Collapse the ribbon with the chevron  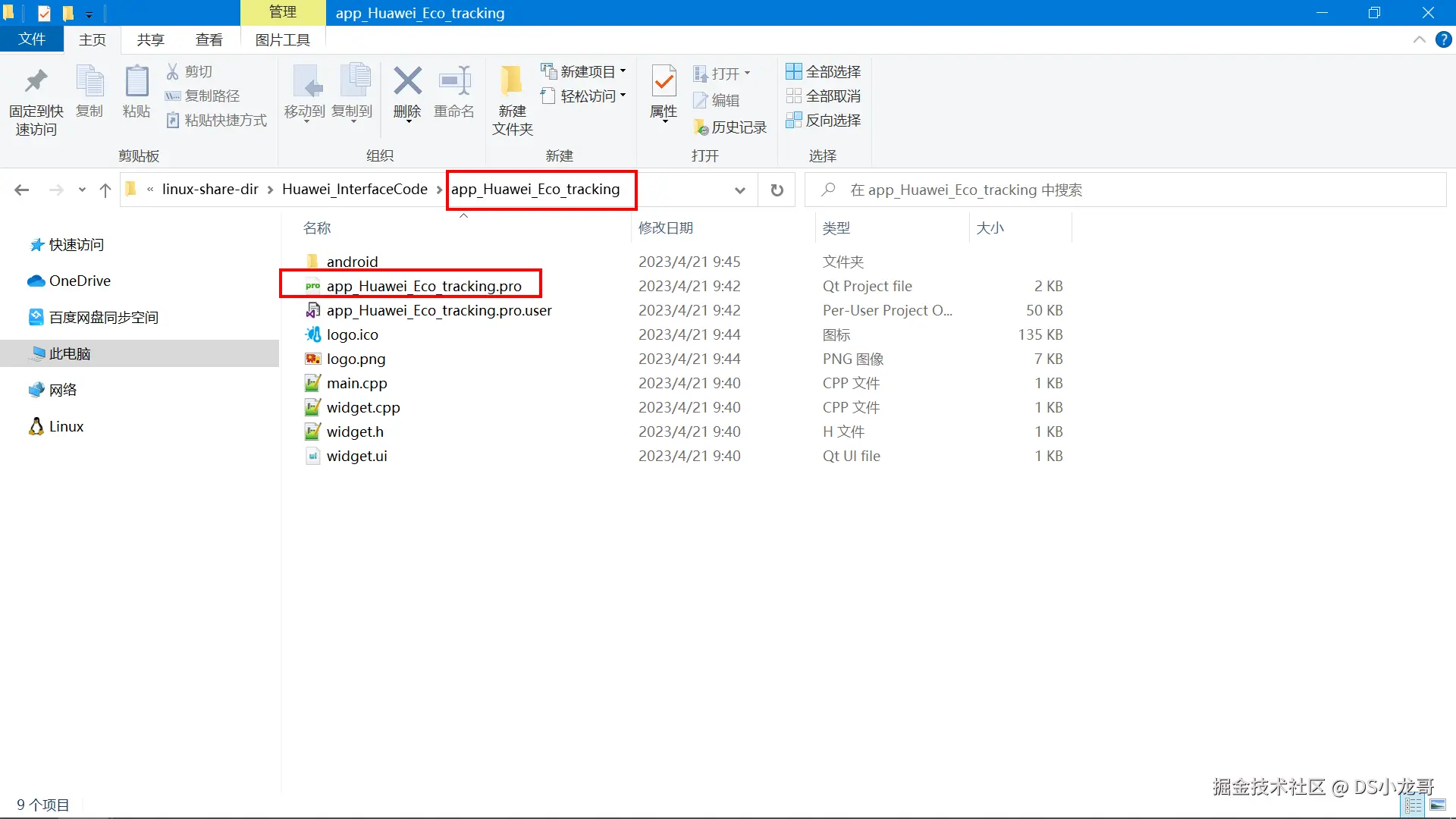click(1419, 39)
